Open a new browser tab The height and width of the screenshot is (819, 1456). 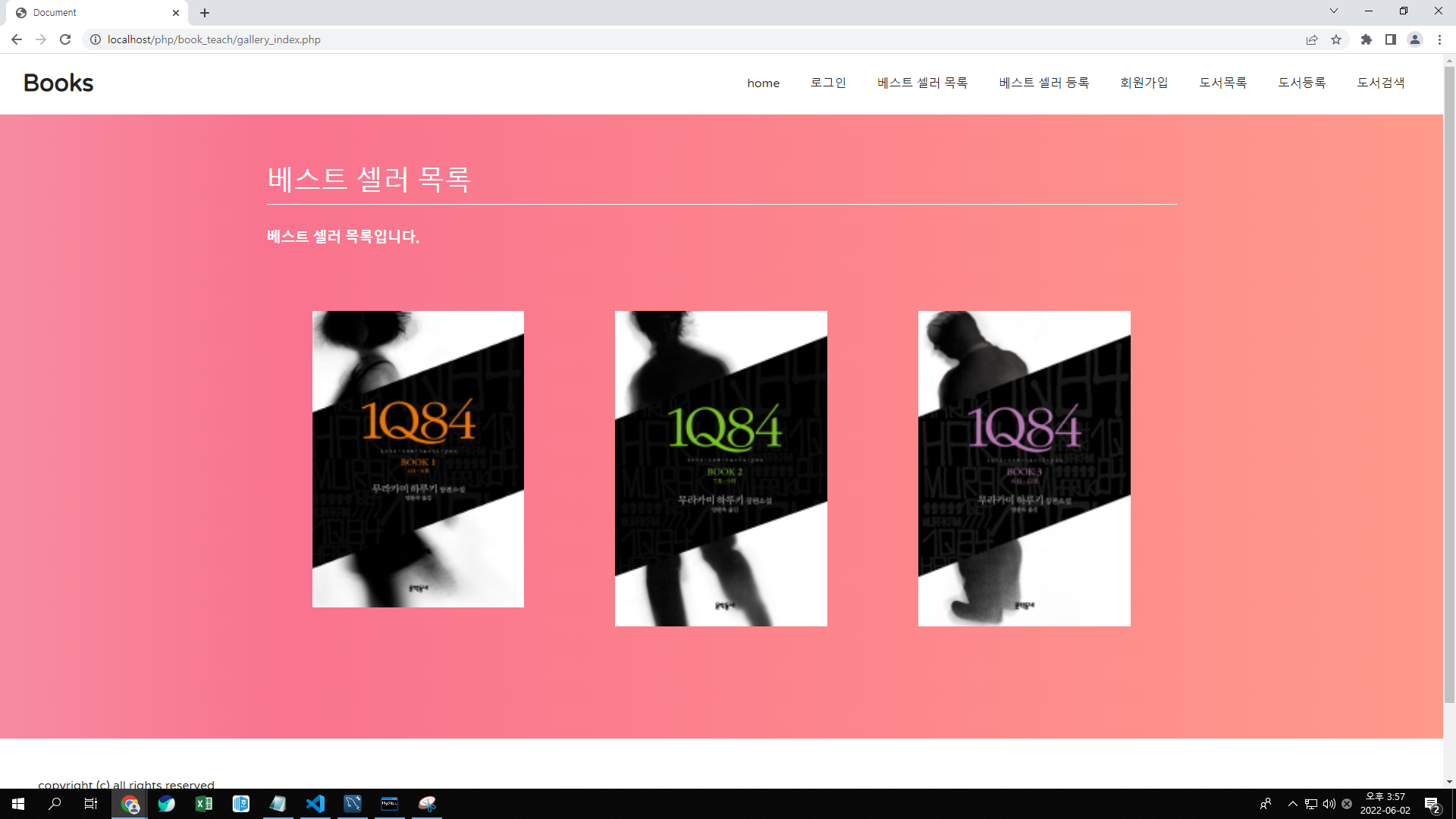[x=205, y=13]
